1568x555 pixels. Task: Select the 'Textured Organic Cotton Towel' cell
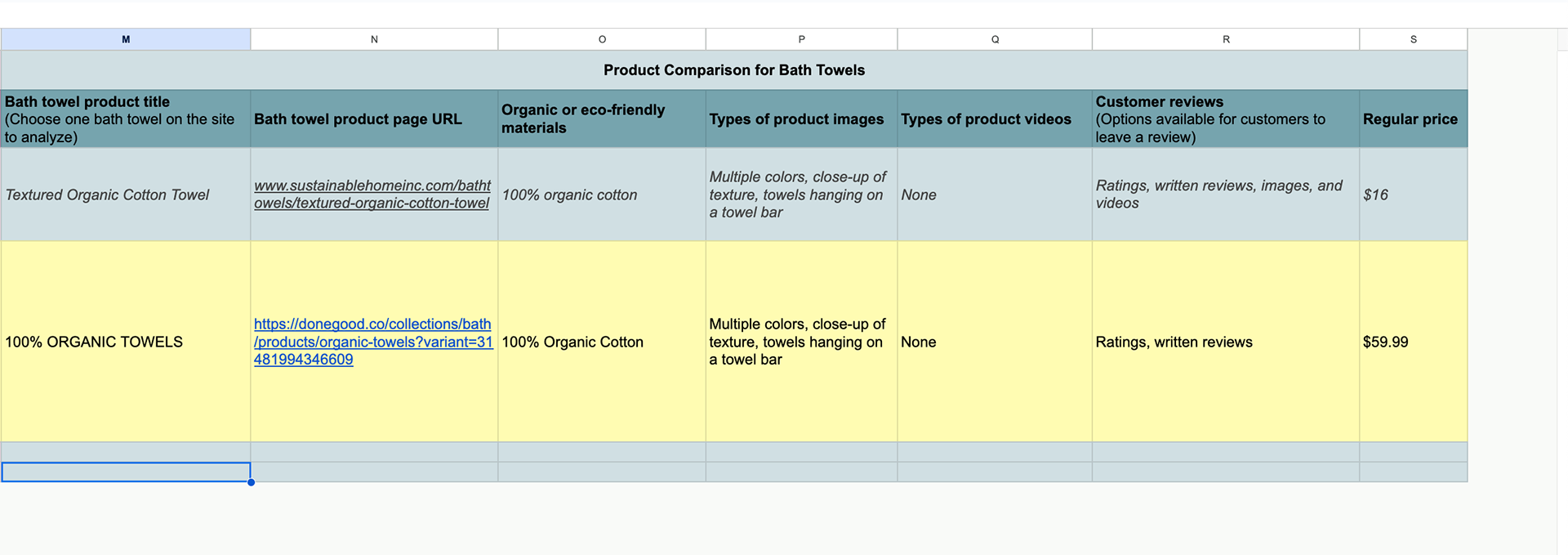(x=126, y=195)
